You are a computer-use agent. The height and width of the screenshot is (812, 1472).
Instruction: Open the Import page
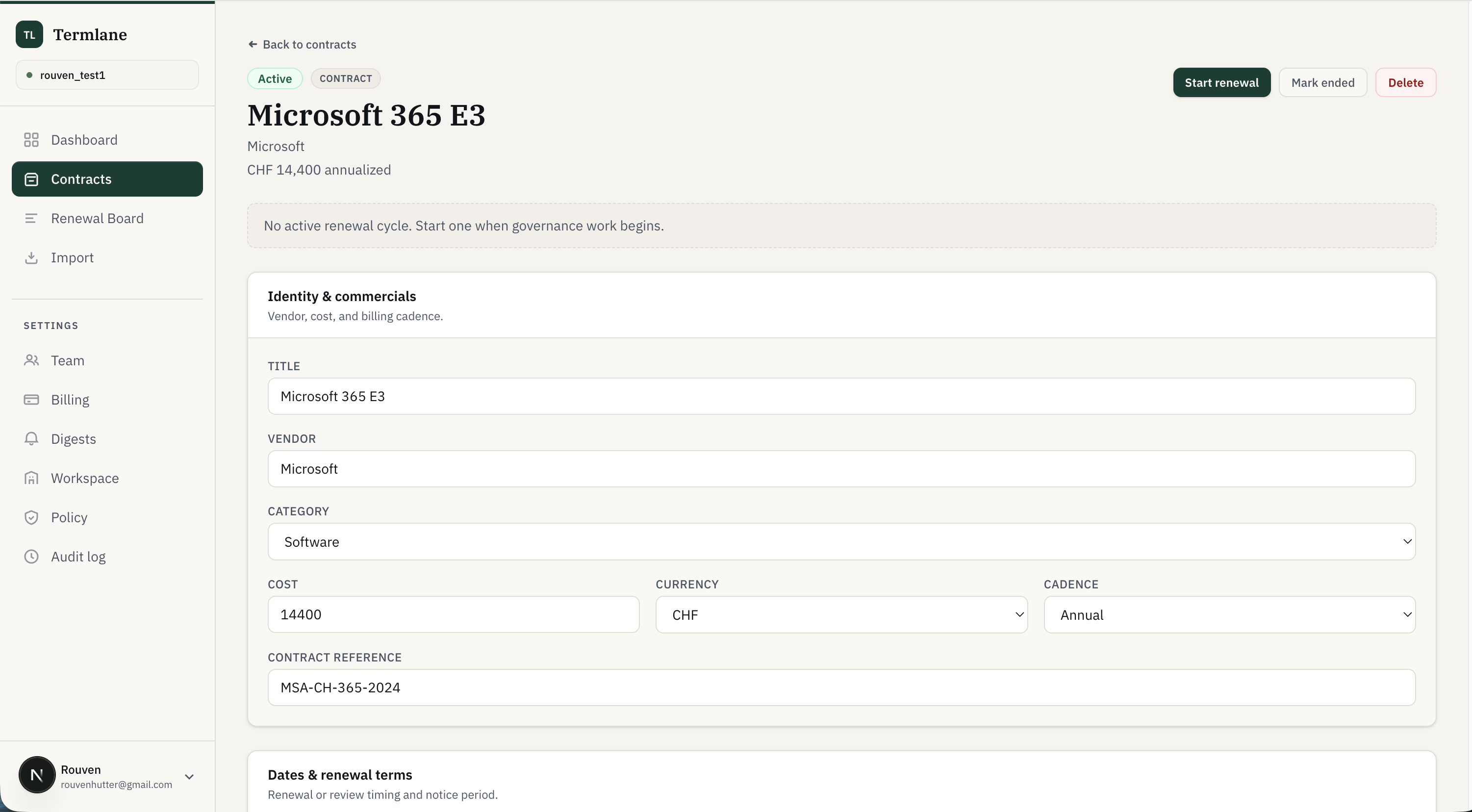(x=107, y=258)
